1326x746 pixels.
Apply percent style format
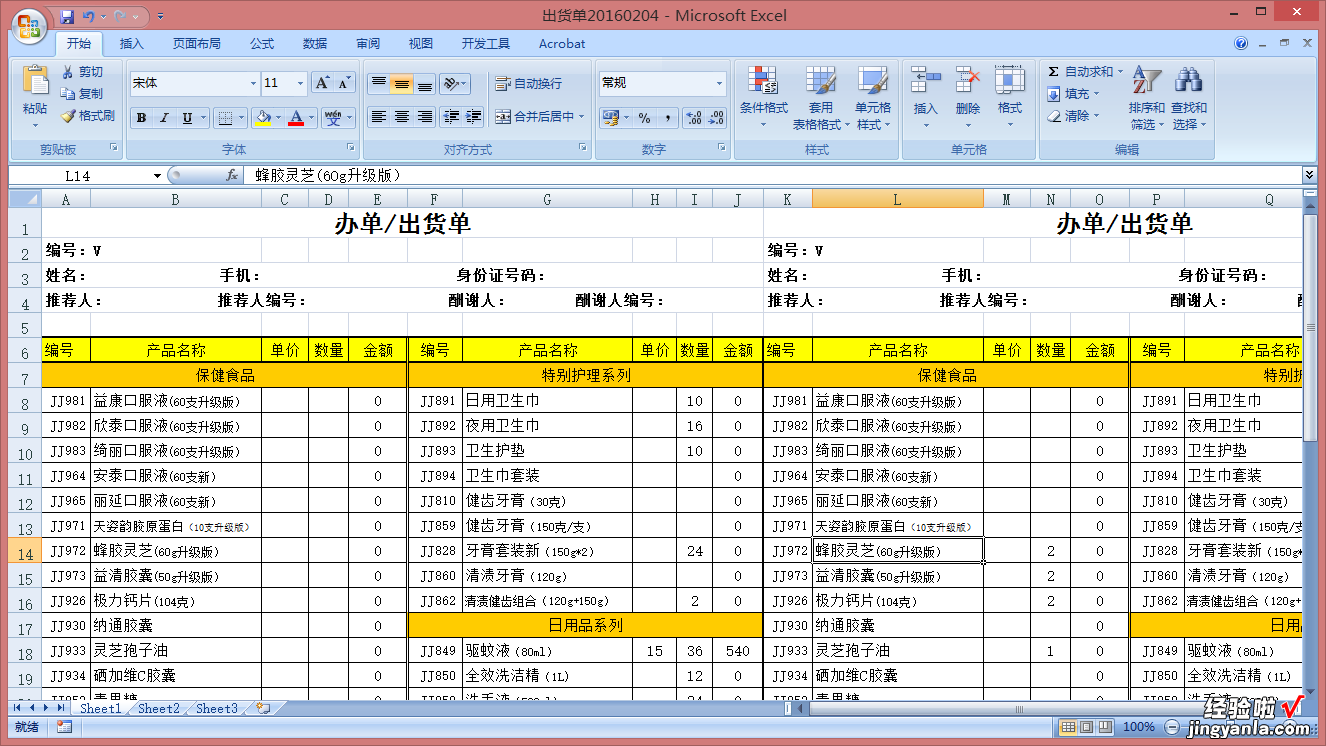644,118
